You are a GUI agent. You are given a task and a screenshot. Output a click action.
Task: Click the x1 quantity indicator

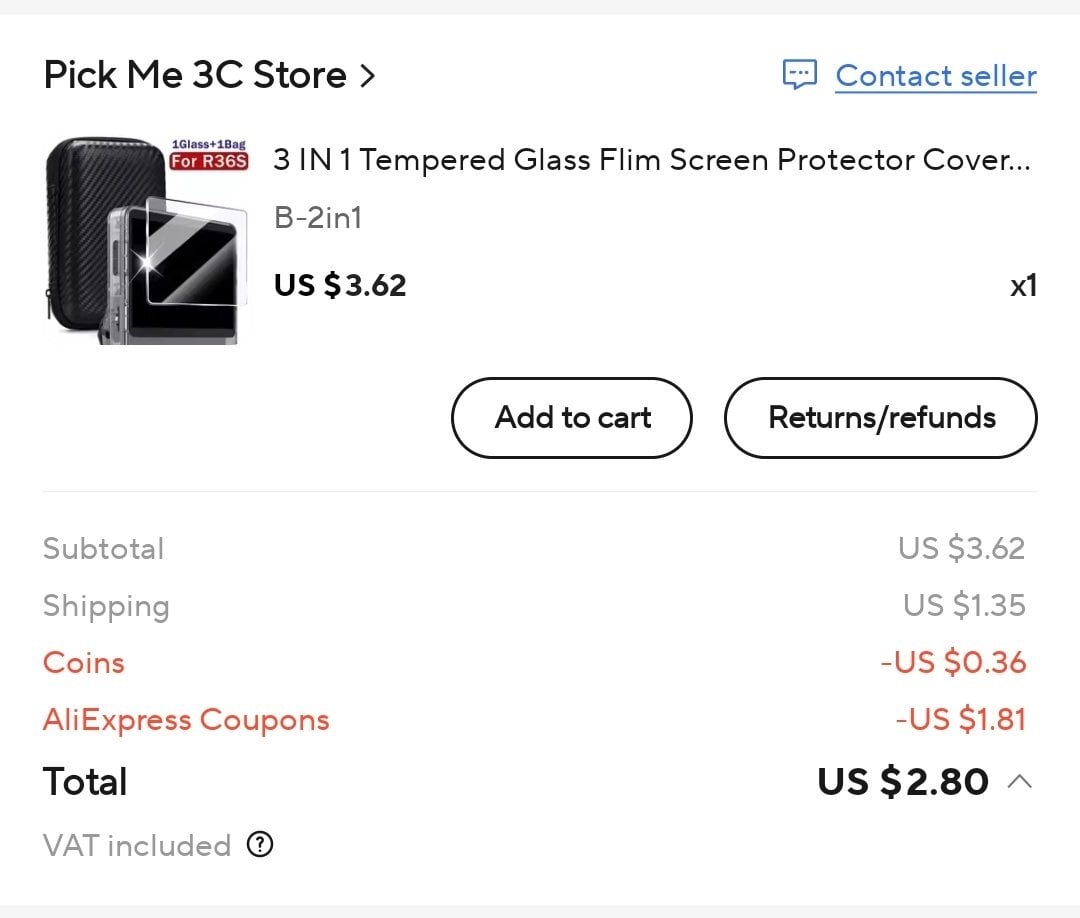click(x=1024, y=286)
